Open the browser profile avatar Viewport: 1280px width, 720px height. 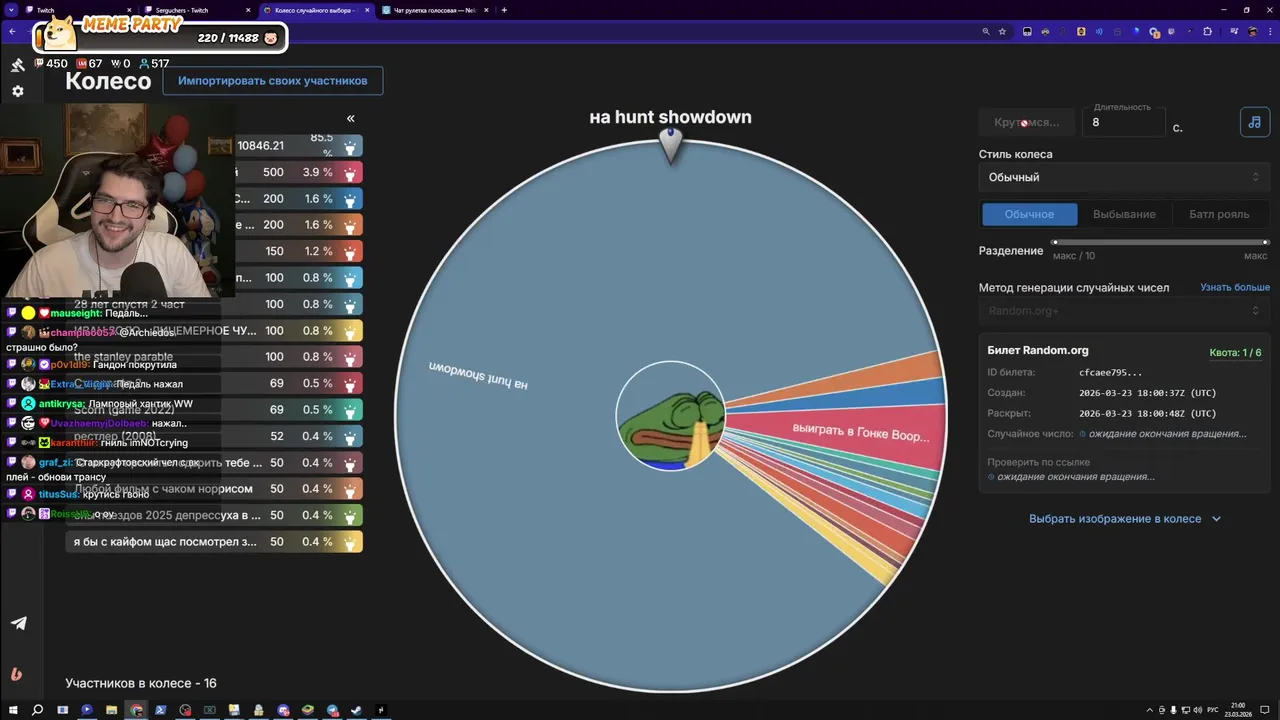1251,31
